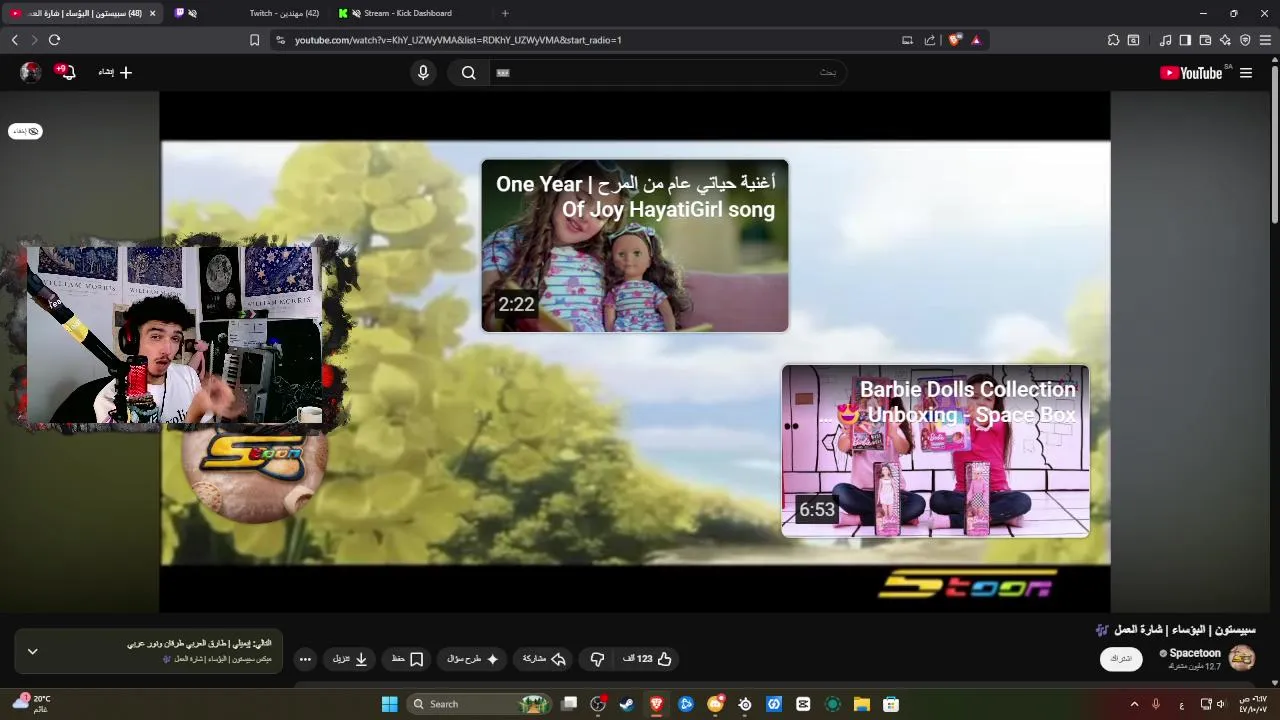Switch input language tray indicator
The image size is (1280, 720).
coord(1182,704)
